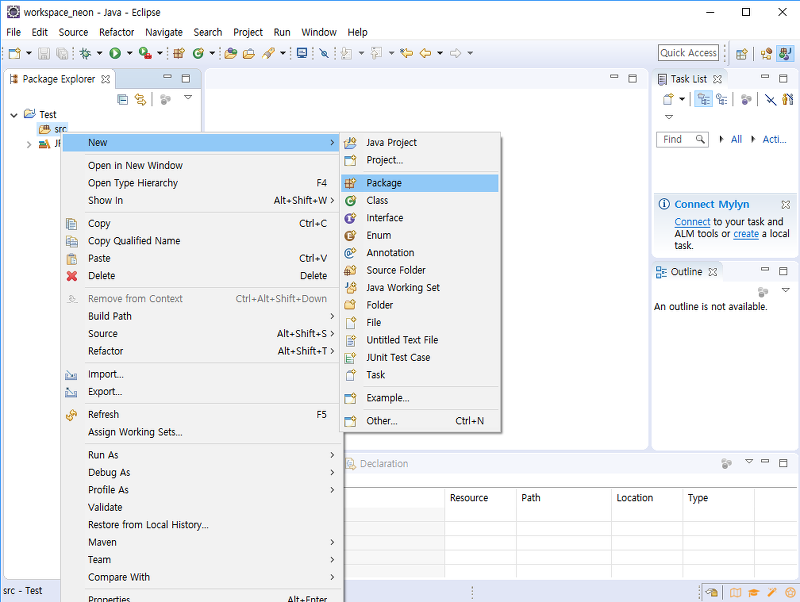Viewport: 800px width, 602px height.
Task: Click the Open Type toolbar icon
Action: (x=231, y=53)
